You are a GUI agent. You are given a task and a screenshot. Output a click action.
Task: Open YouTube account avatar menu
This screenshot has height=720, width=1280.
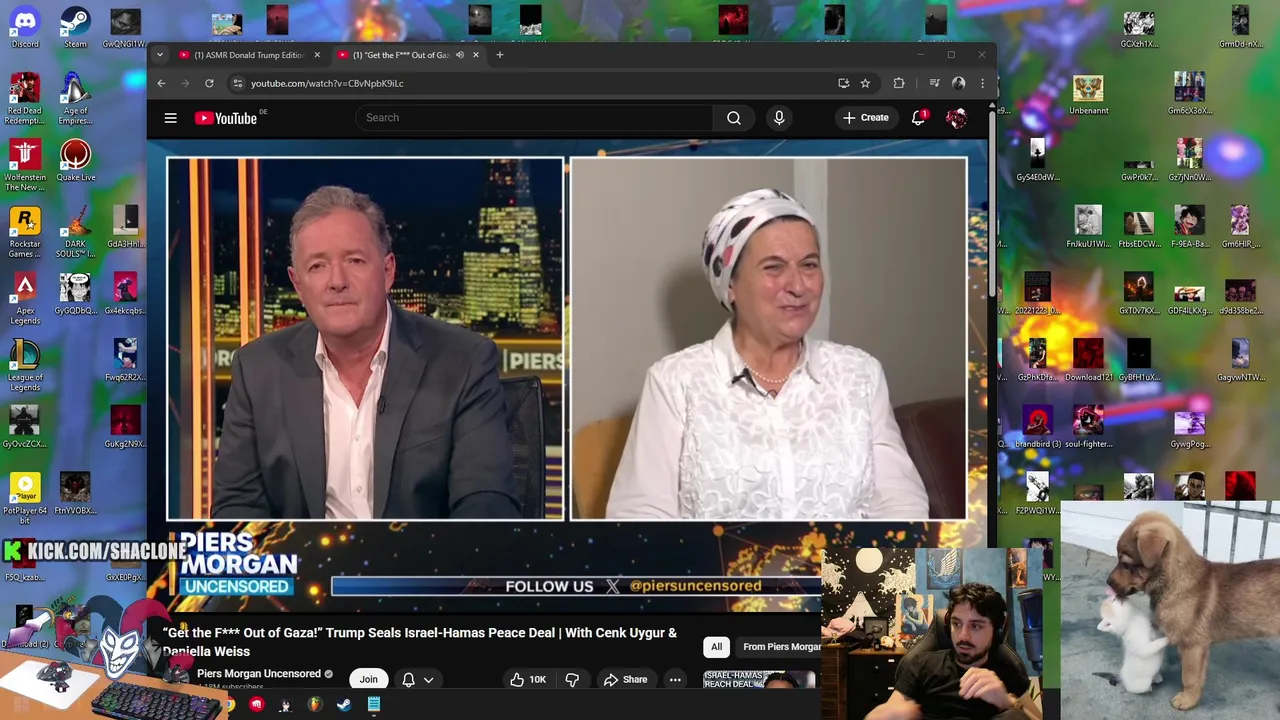point(957,118)
